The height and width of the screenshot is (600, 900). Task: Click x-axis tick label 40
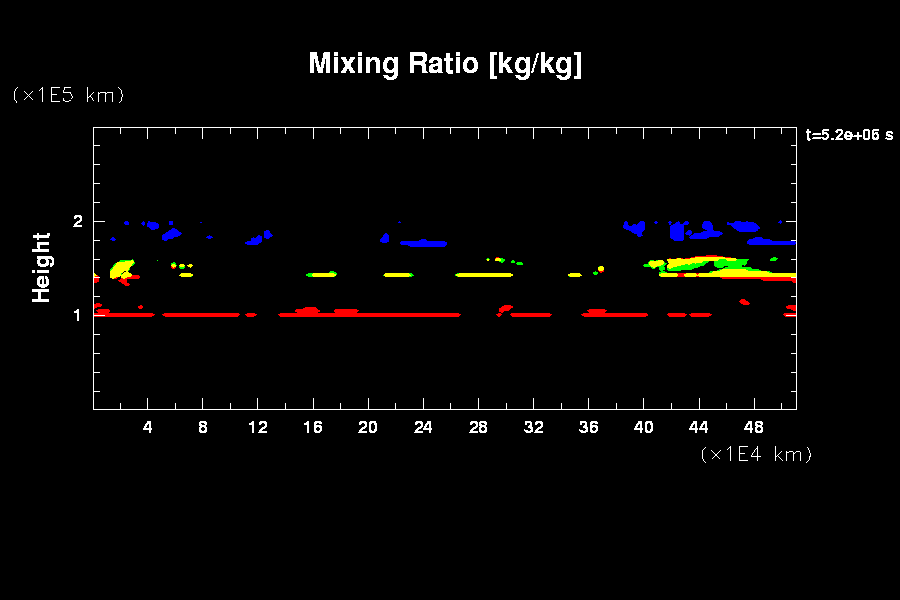(643, 427)
